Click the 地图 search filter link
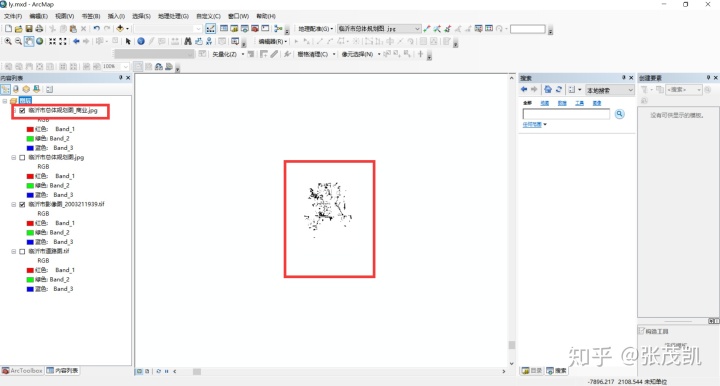The image size is (720, 386). 545,103
